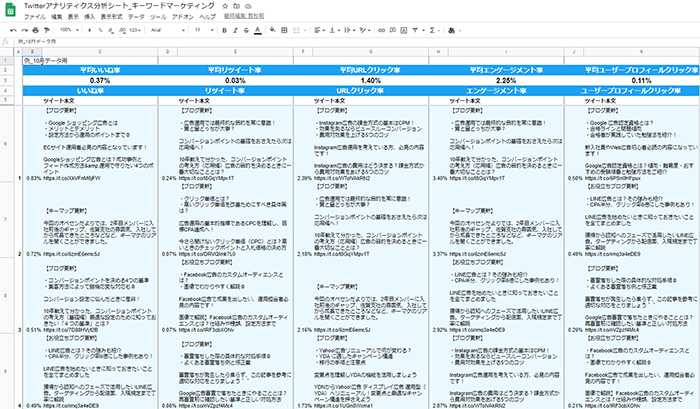Open the 編集 menu
This screenshot has width=700, height=409.
click(57, 17)
